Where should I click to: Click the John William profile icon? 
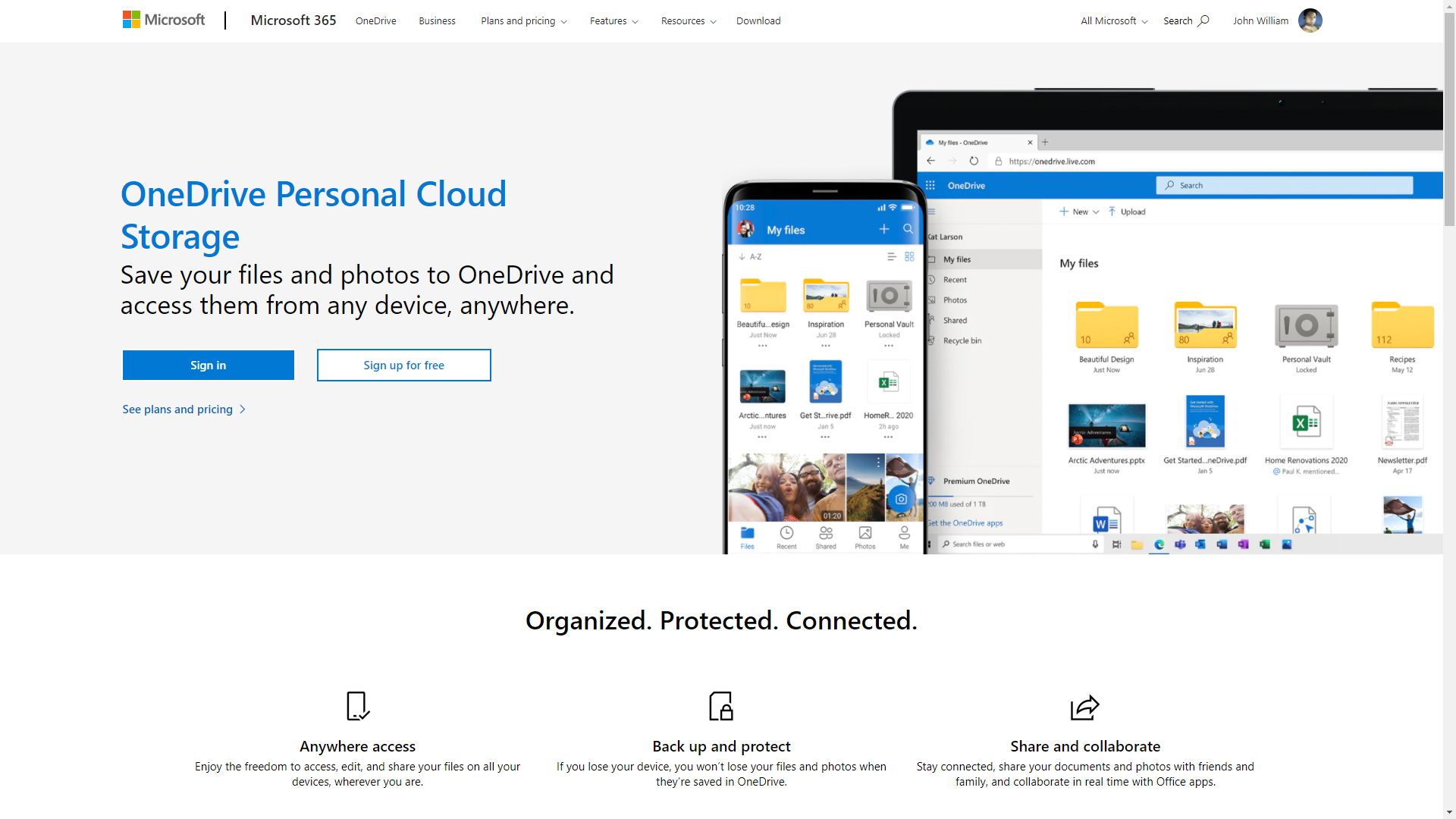click(1310, 20)
